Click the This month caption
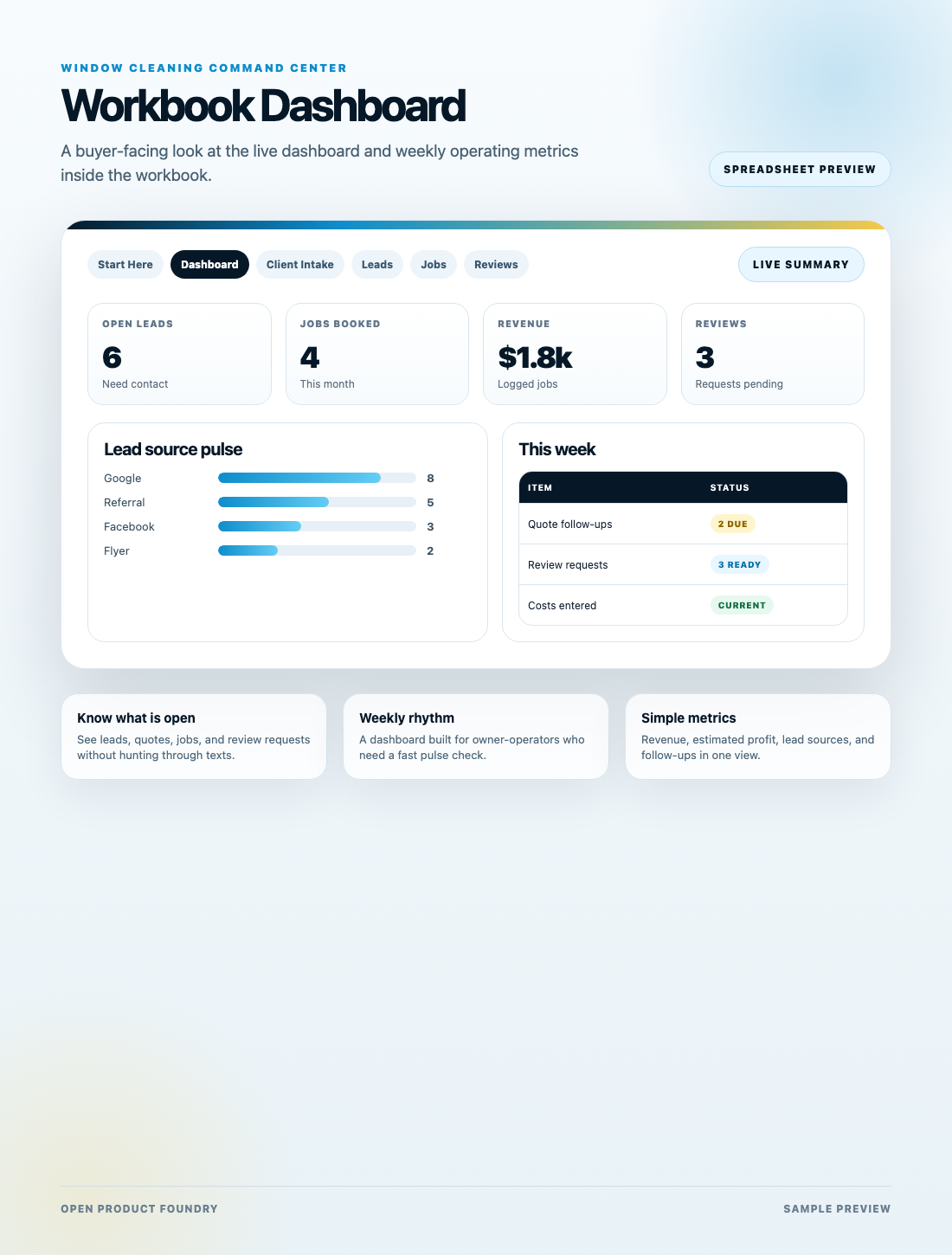 coord(327,384)
